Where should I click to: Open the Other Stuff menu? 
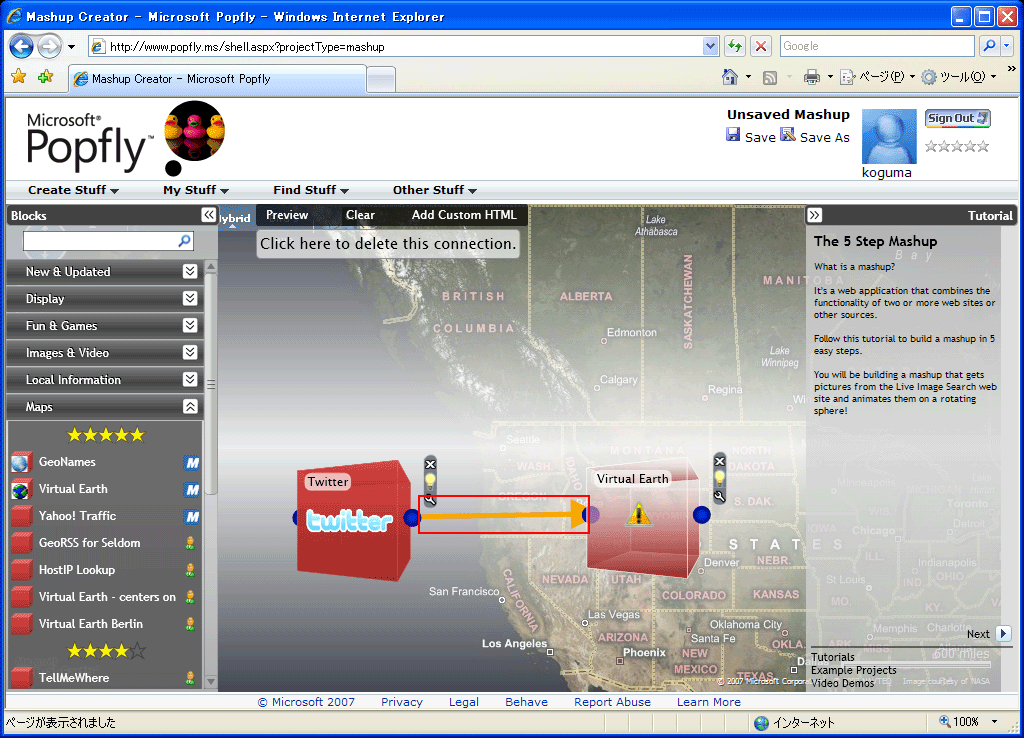pyautogui.click(x=435, y=190)
